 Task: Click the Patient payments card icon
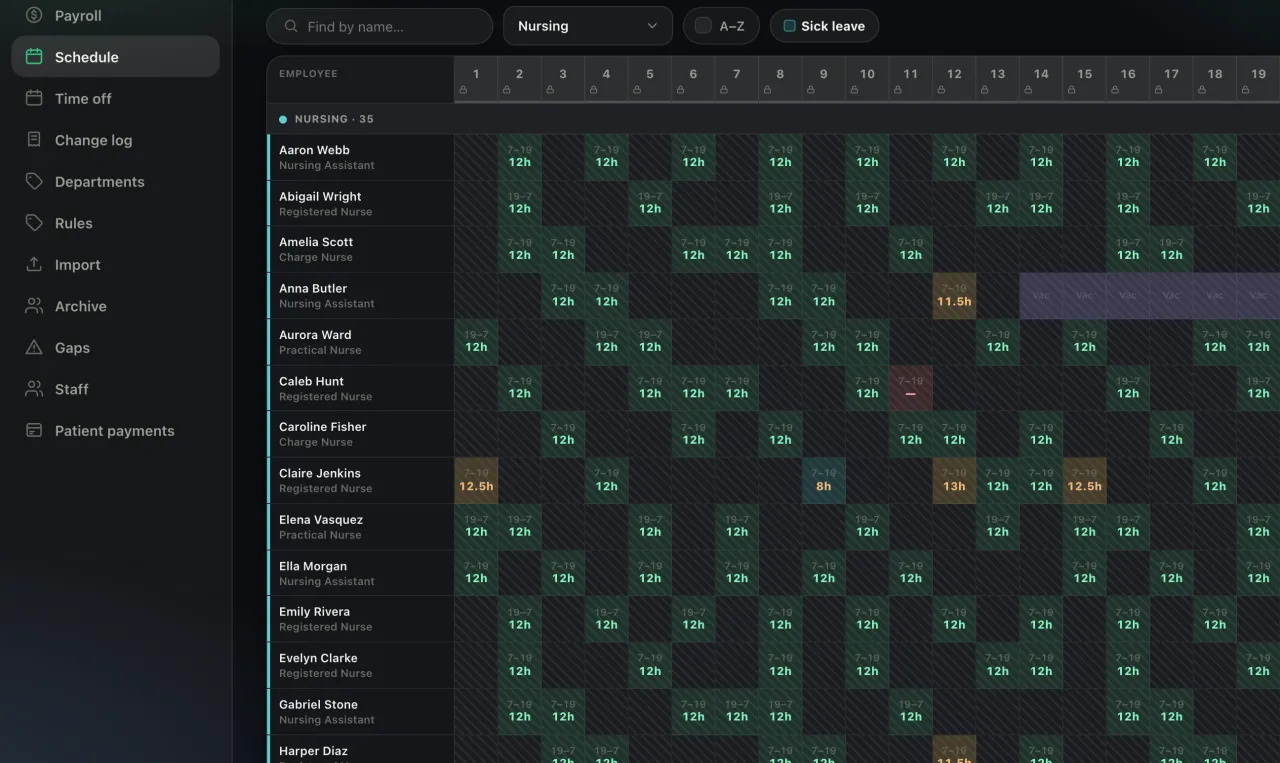pos(34,430)
